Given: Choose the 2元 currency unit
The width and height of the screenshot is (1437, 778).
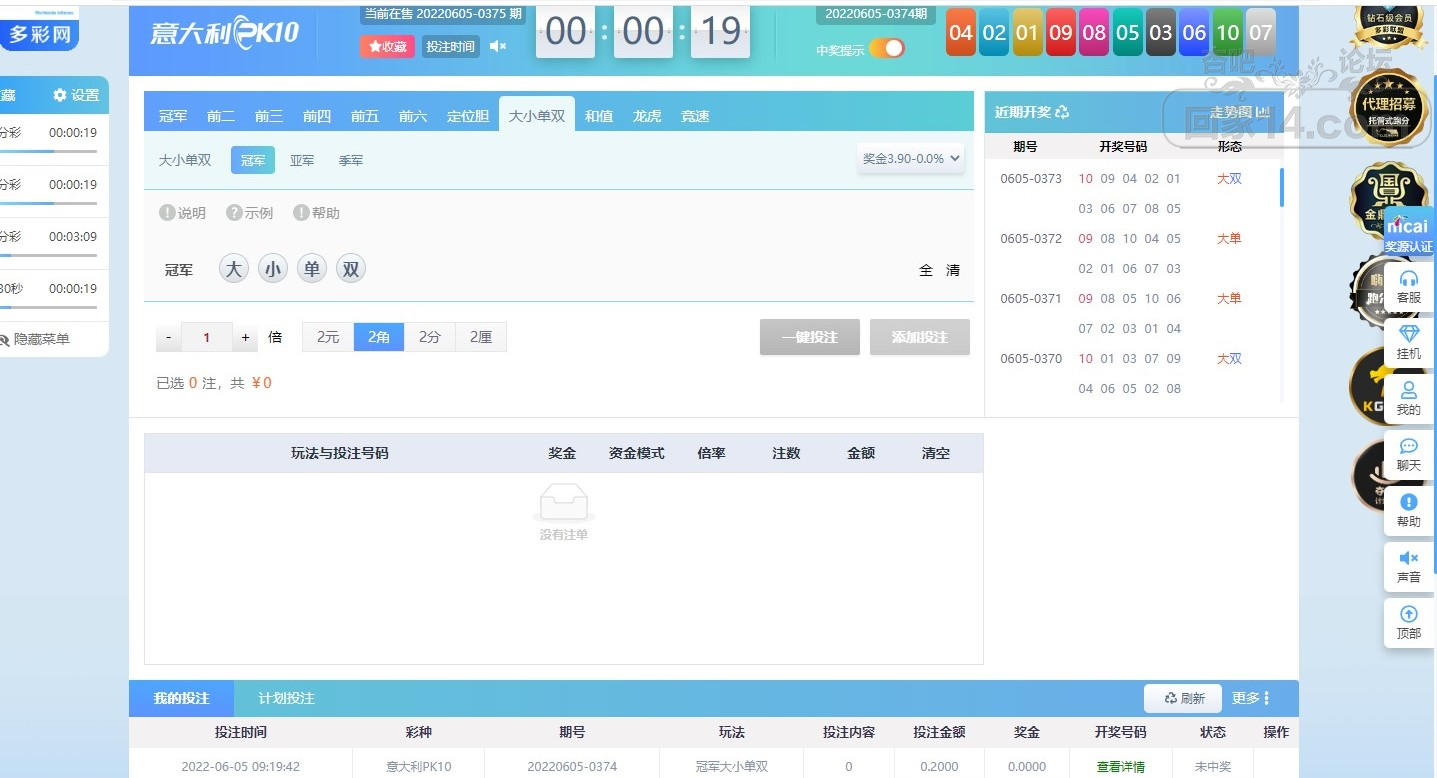Looking at the screenshot, I should (x=328, y=337).
